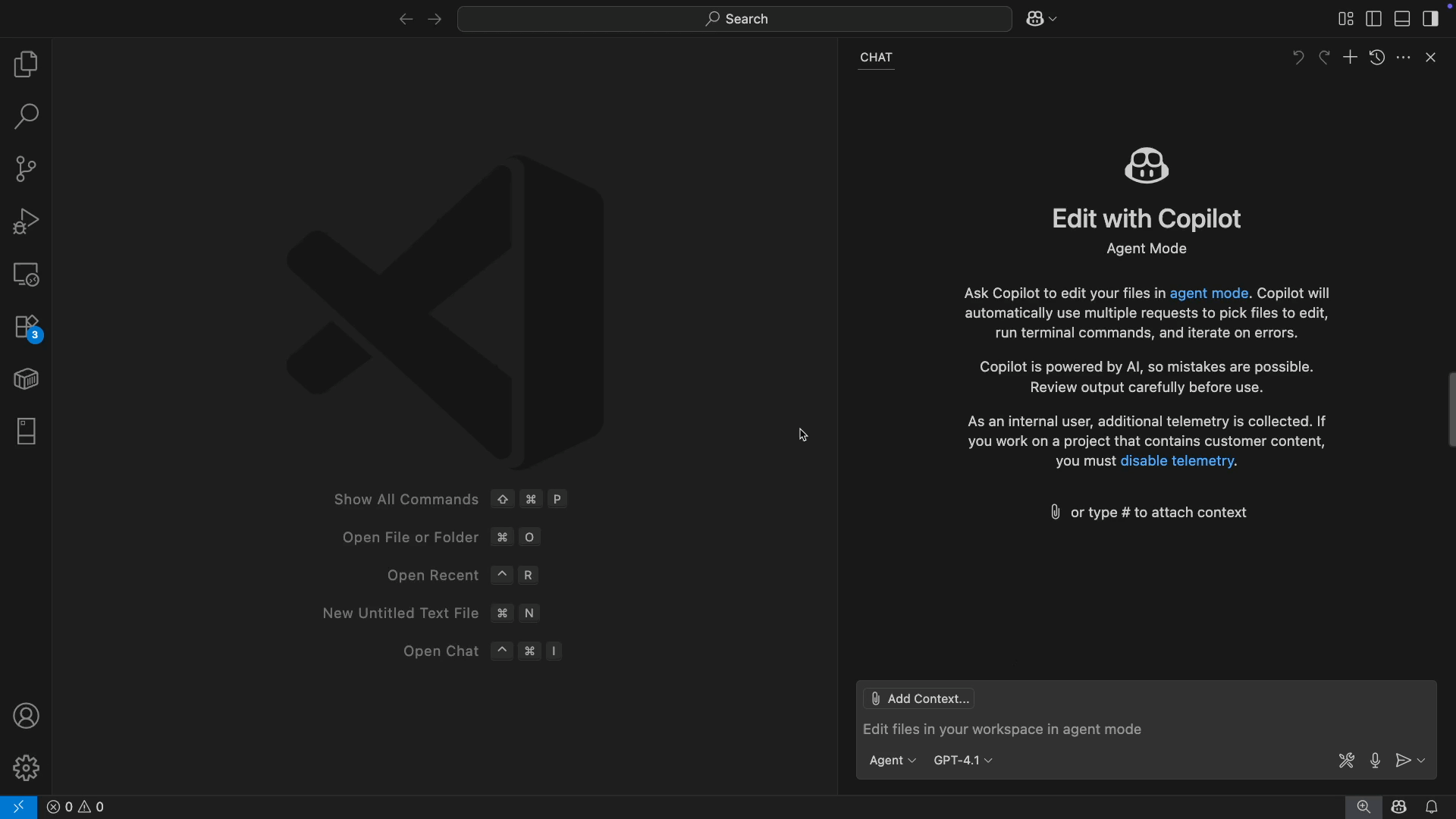This screenshot has width=1456, height=819.
Task: Open notifications bell
Action: 1432,807
